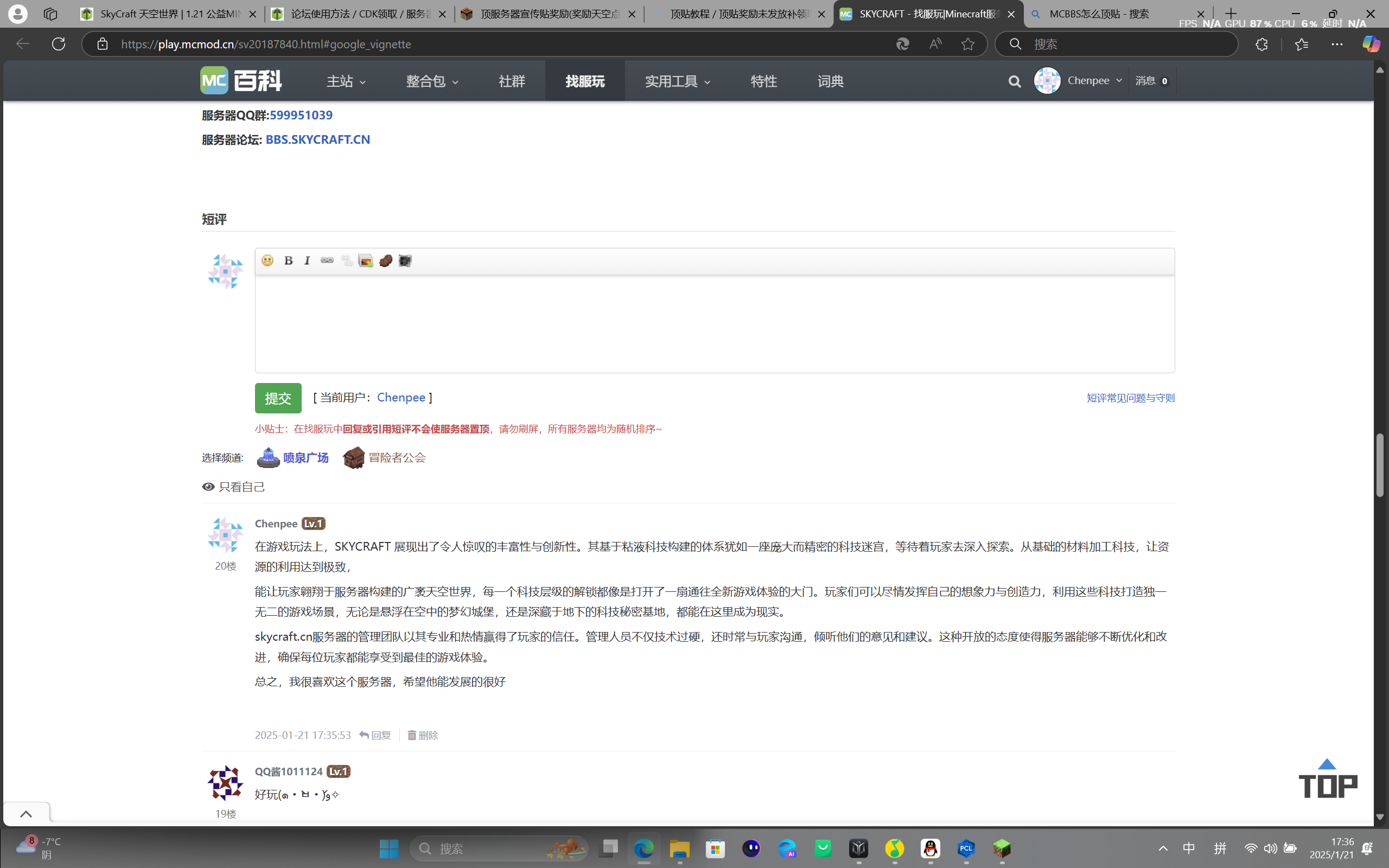Viewport: 1389px width, 868px height.
Task: Jump to page top with TOP button
Action: (x=1328, y=778)
